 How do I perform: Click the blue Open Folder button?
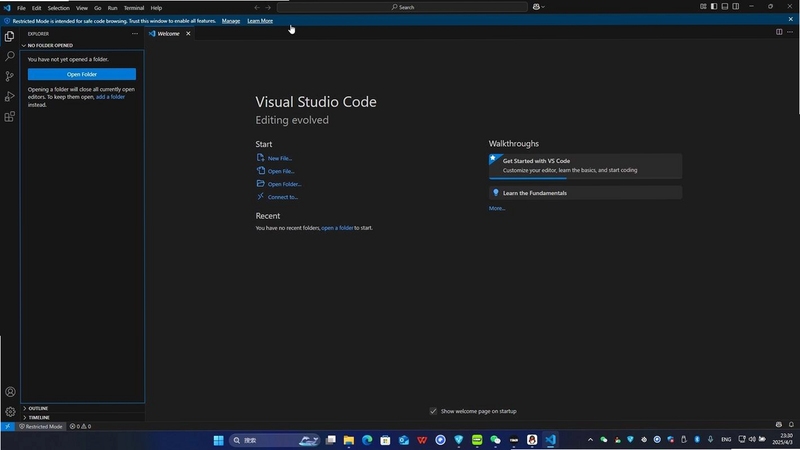82,74
